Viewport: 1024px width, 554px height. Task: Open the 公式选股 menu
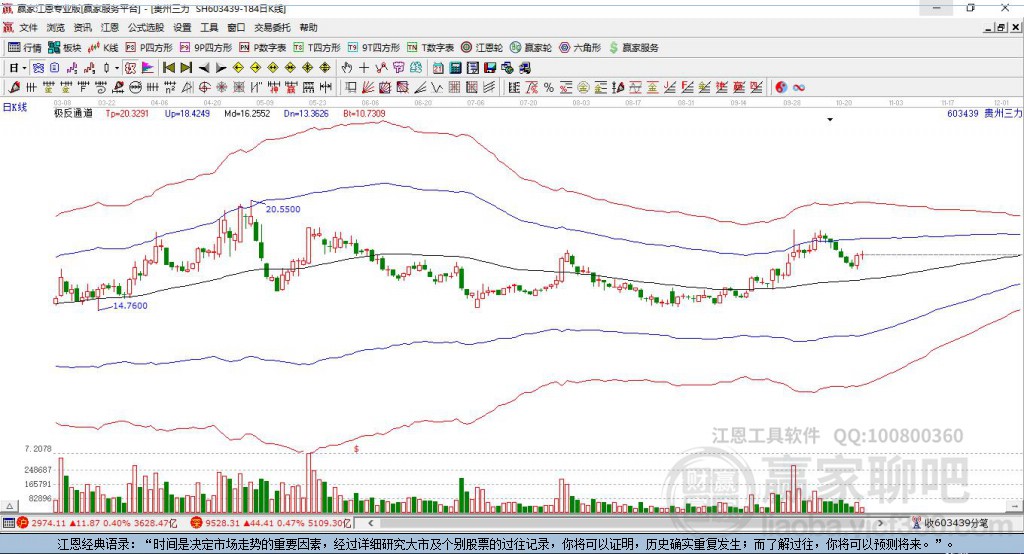point(146,27)
